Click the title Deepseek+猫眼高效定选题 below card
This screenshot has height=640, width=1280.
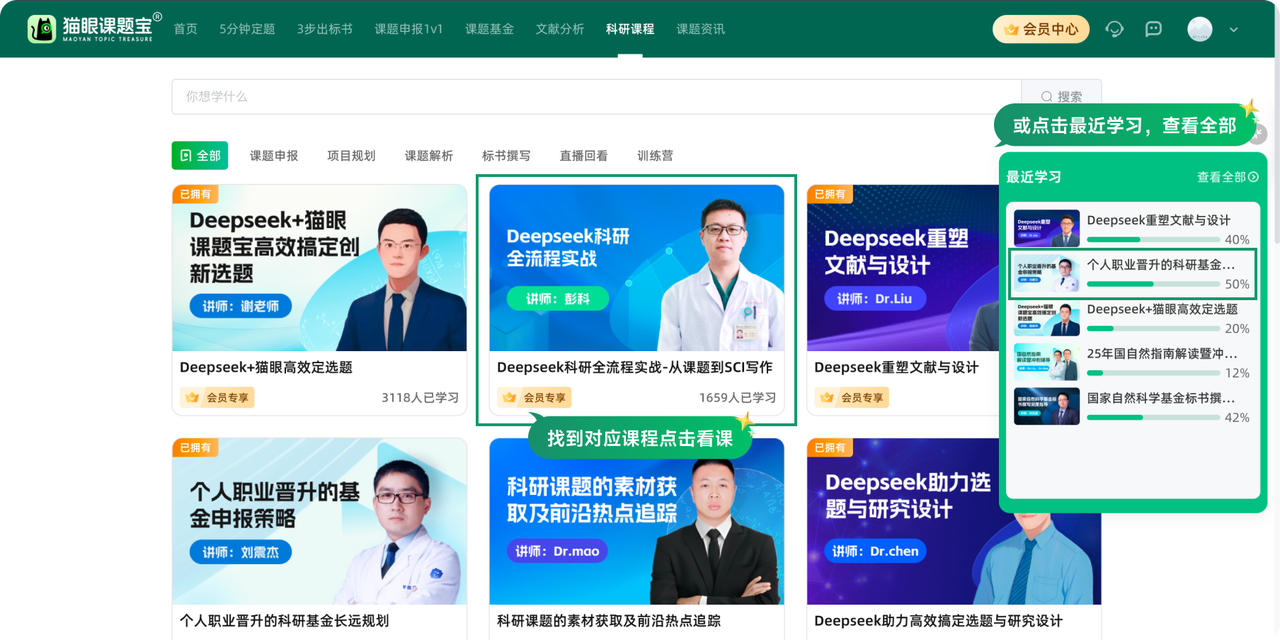click(x=266, y=367)
